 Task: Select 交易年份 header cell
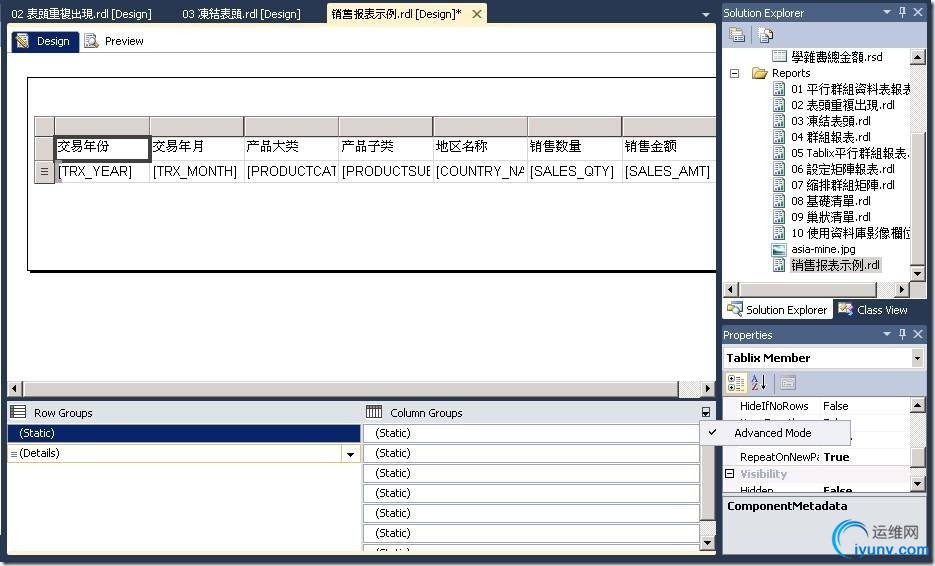(102, 148)
